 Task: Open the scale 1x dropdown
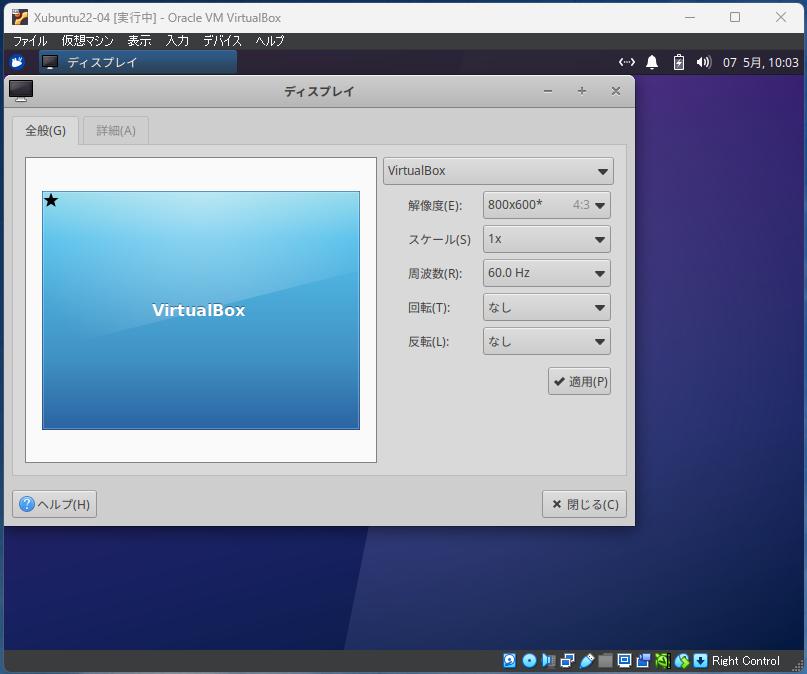pyautogui.click(x=547, y=239)
